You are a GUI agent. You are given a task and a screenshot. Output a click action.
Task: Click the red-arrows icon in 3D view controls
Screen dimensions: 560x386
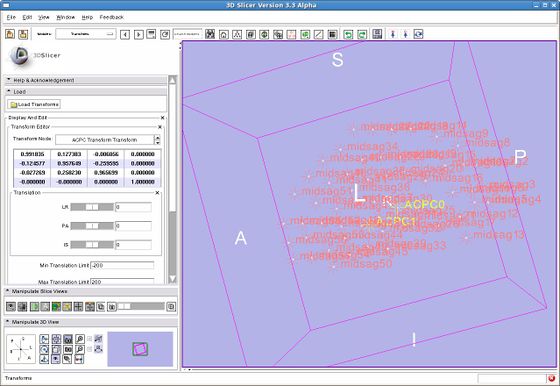79,359
